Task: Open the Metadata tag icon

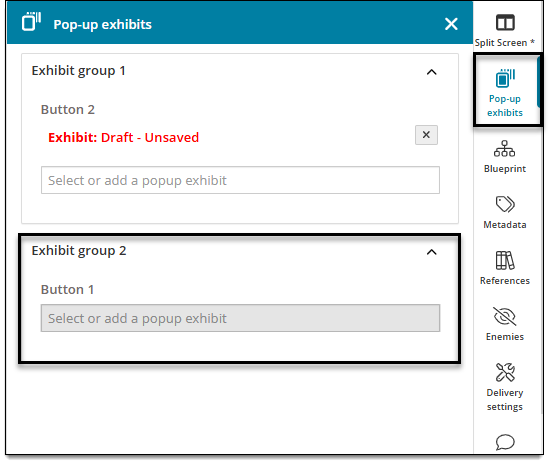Action: pyautogui.click(x=505, y=204)
